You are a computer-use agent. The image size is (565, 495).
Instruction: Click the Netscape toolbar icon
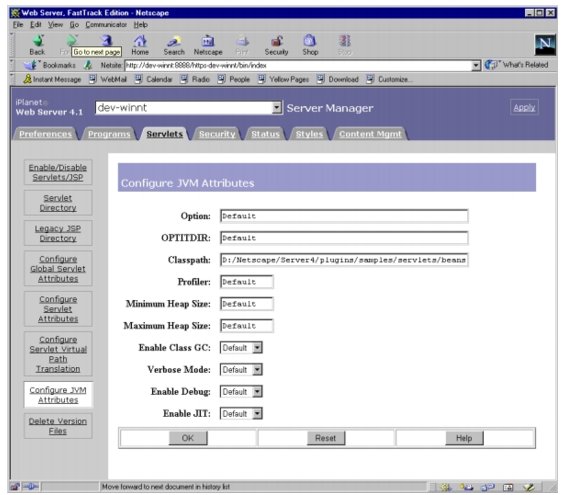[208, 45]
